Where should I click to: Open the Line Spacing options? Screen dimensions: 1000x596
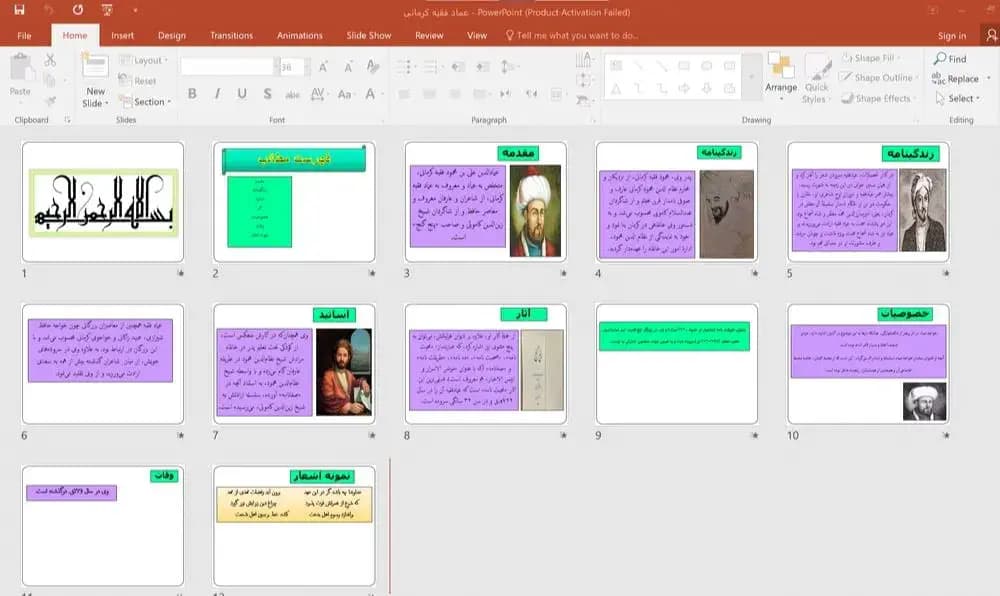(508, 67)
